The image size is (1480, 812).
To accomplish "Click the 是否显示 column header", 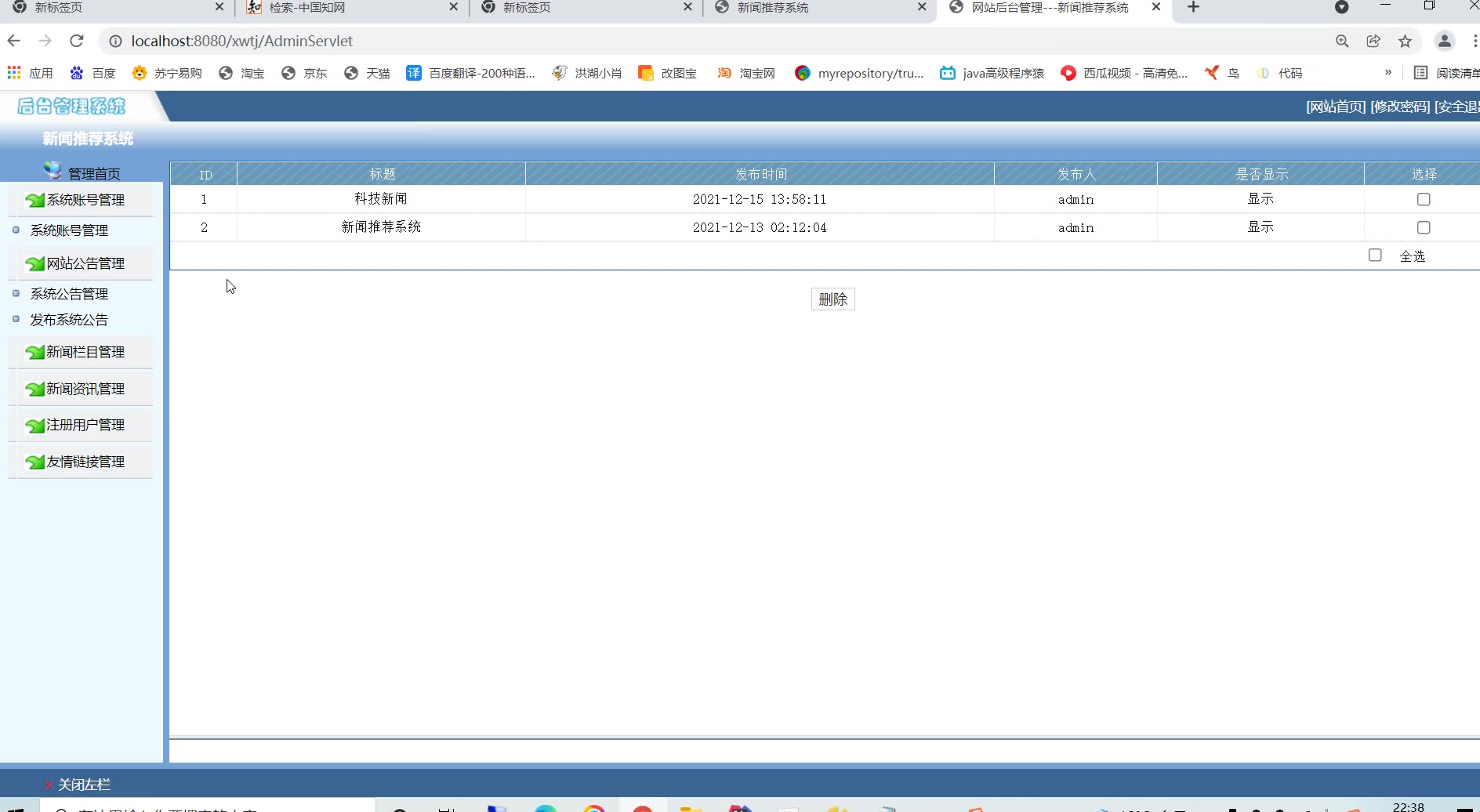I will pos(1261,174).
